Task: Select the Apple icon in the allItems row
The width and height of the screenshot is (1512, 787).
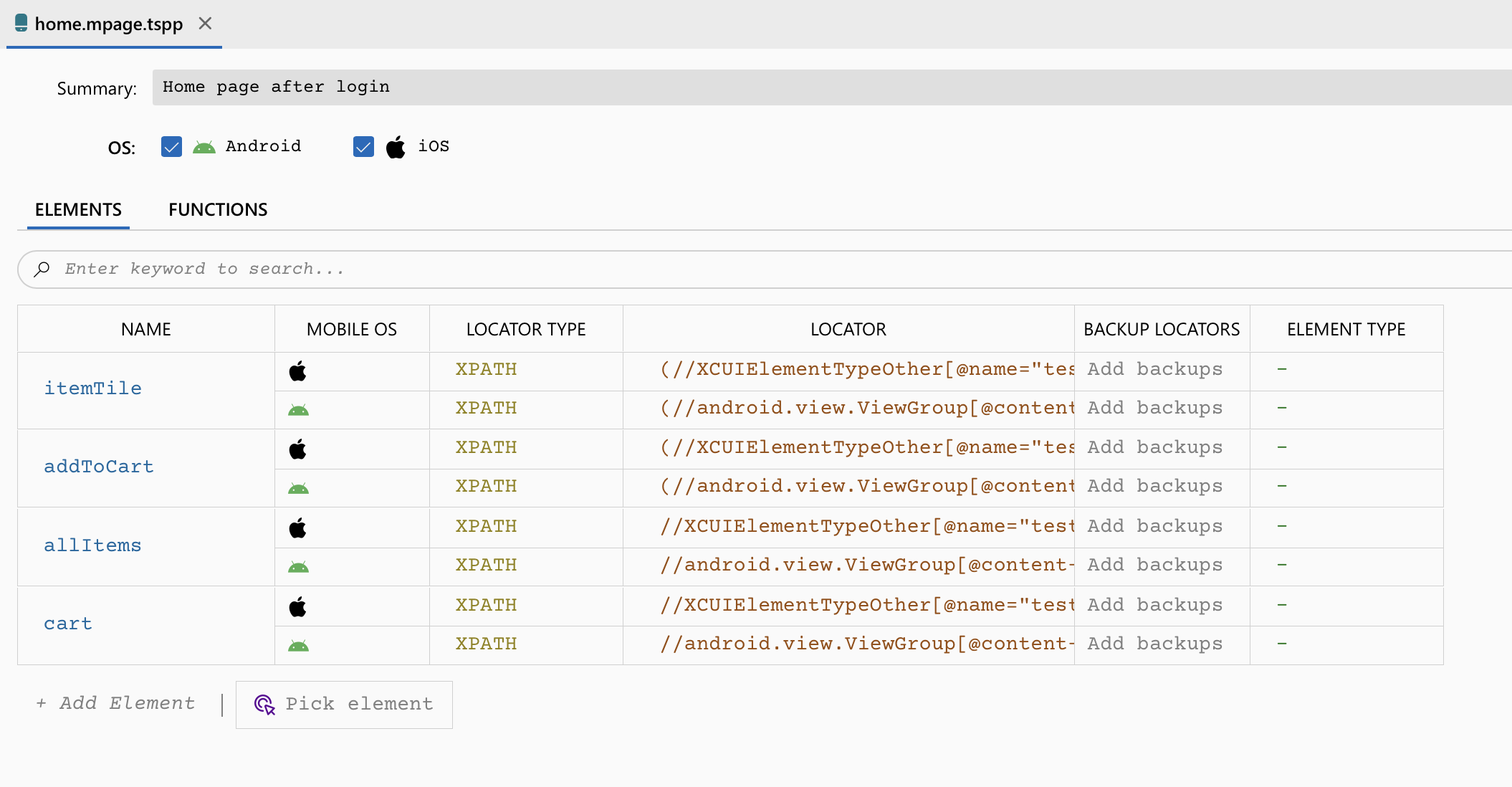Action: pos(297,528)
